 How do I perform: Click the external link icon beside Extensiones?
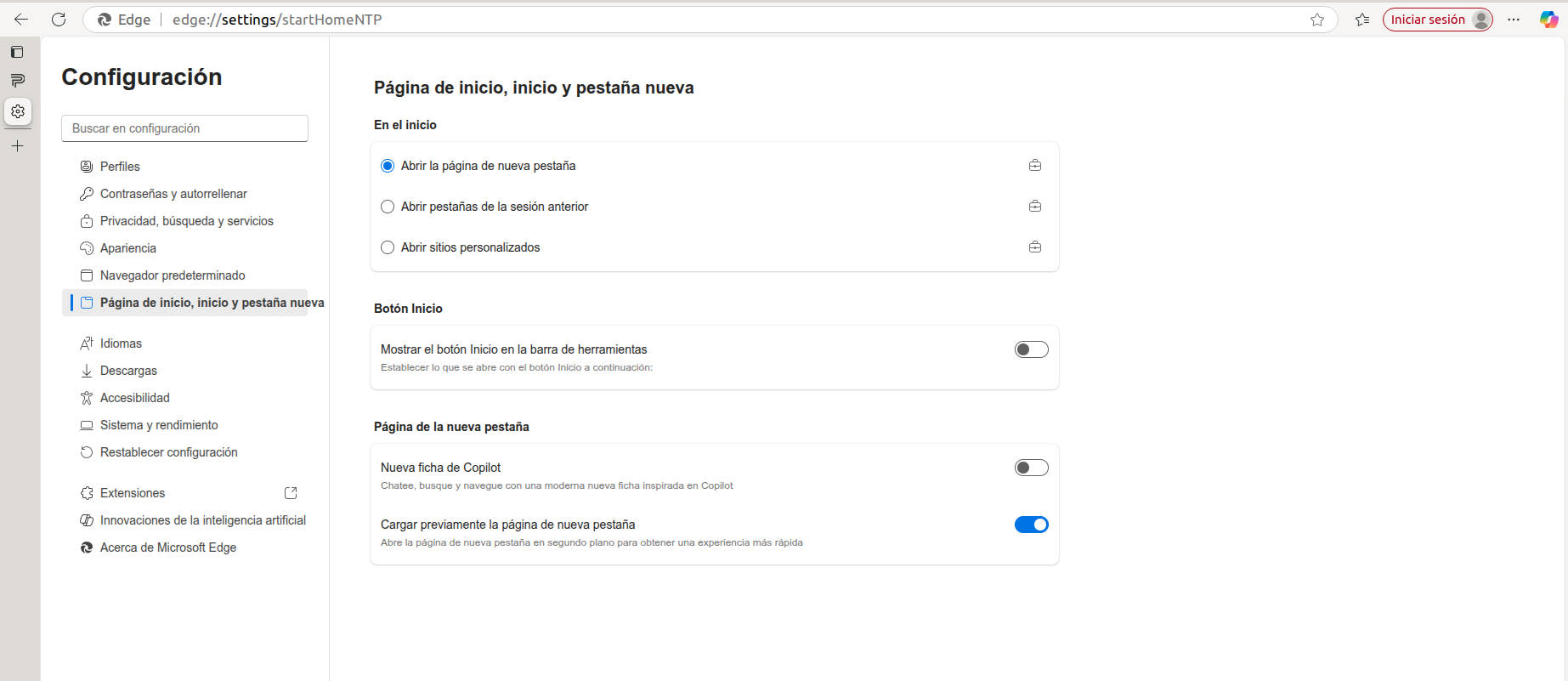[291, 493]
